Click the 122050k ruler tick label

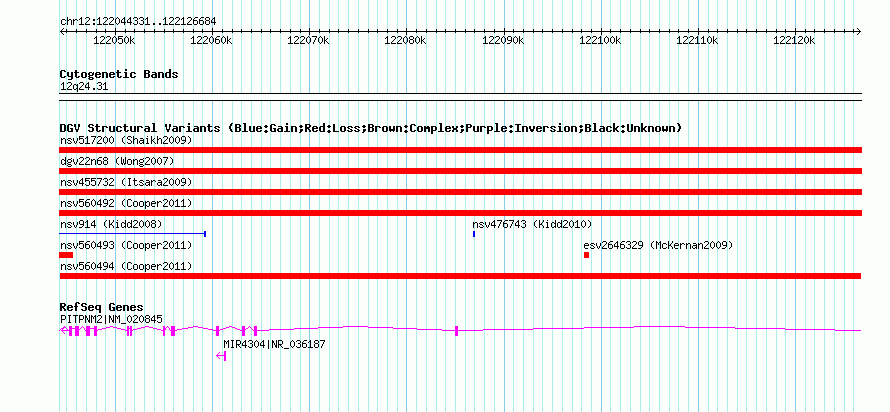pyautogui.click(x=114, y=41)
